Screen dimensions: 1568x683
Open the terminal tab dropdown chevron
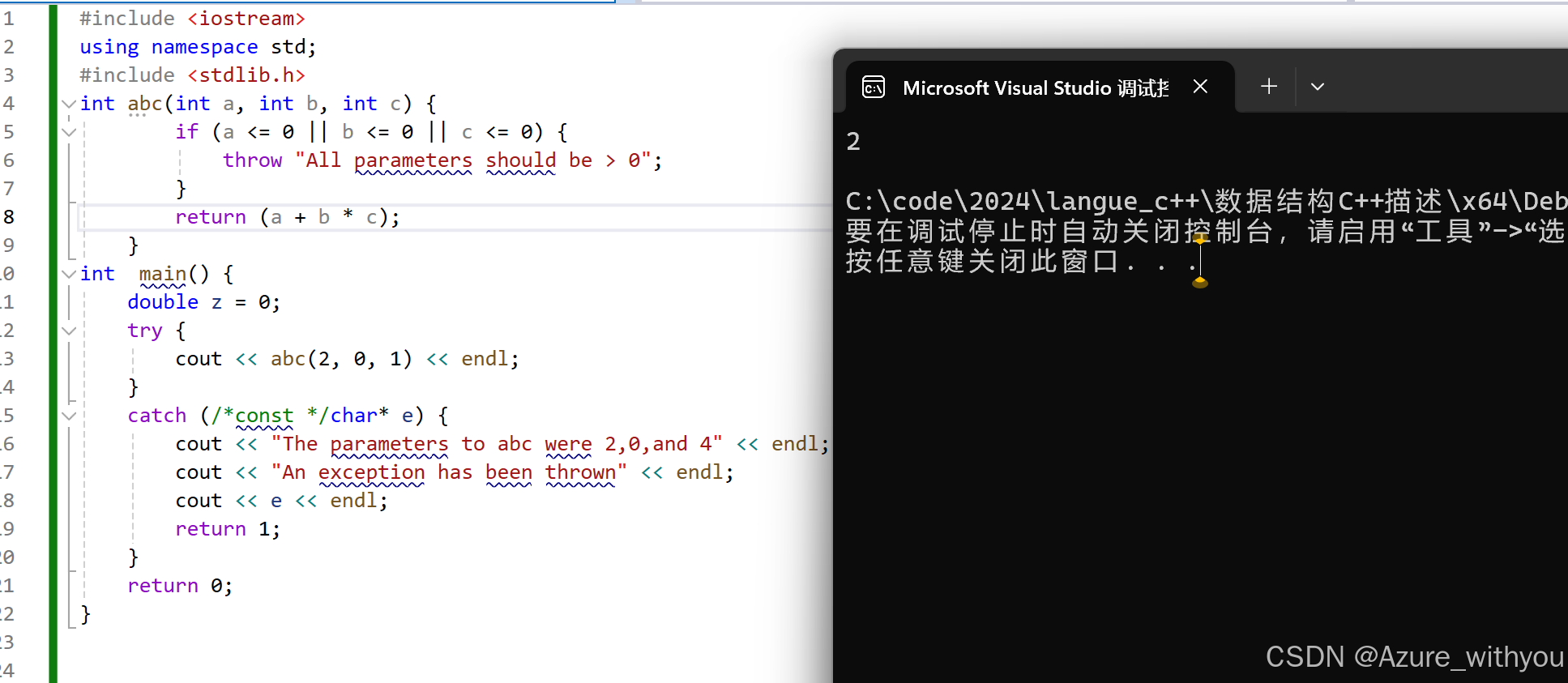click(x=1318, y=87)
